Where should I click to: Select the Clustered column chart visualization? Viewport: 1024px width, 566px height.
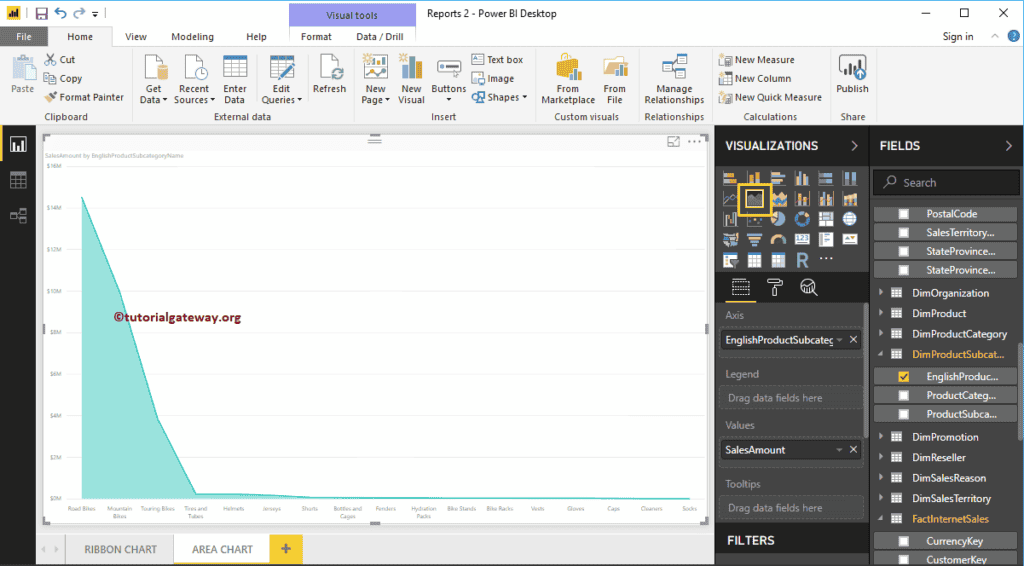coord(802,178)
